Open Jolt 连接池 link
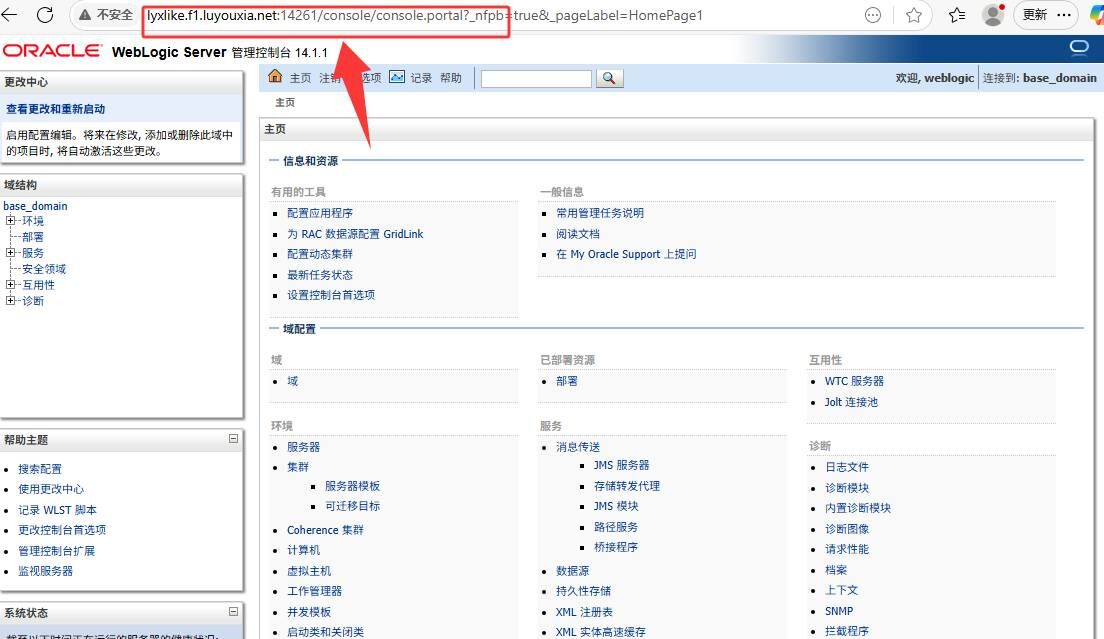The height and width of the screenshot is (639, 1104). (x=851, y=402)
